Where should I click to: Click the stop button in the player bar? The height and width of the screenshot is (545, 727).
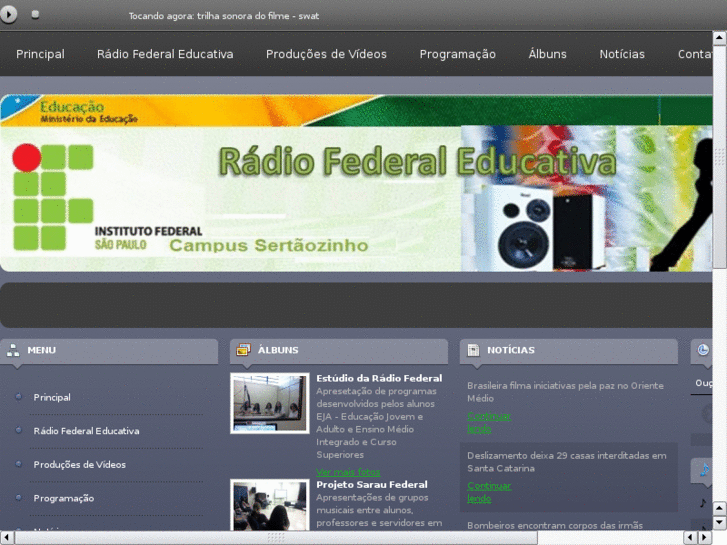(35, 14)
